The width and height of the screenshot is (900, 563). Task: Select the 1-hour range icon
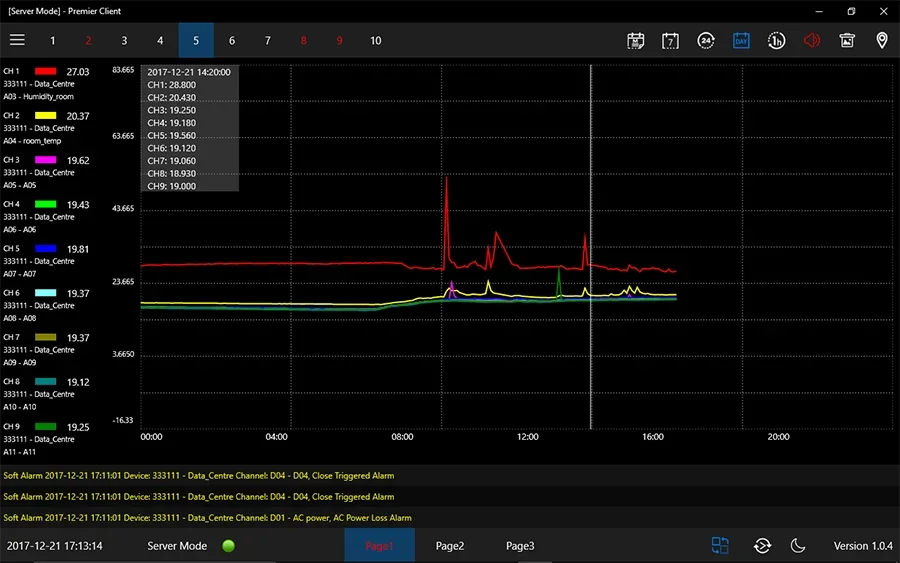point(776,41)
